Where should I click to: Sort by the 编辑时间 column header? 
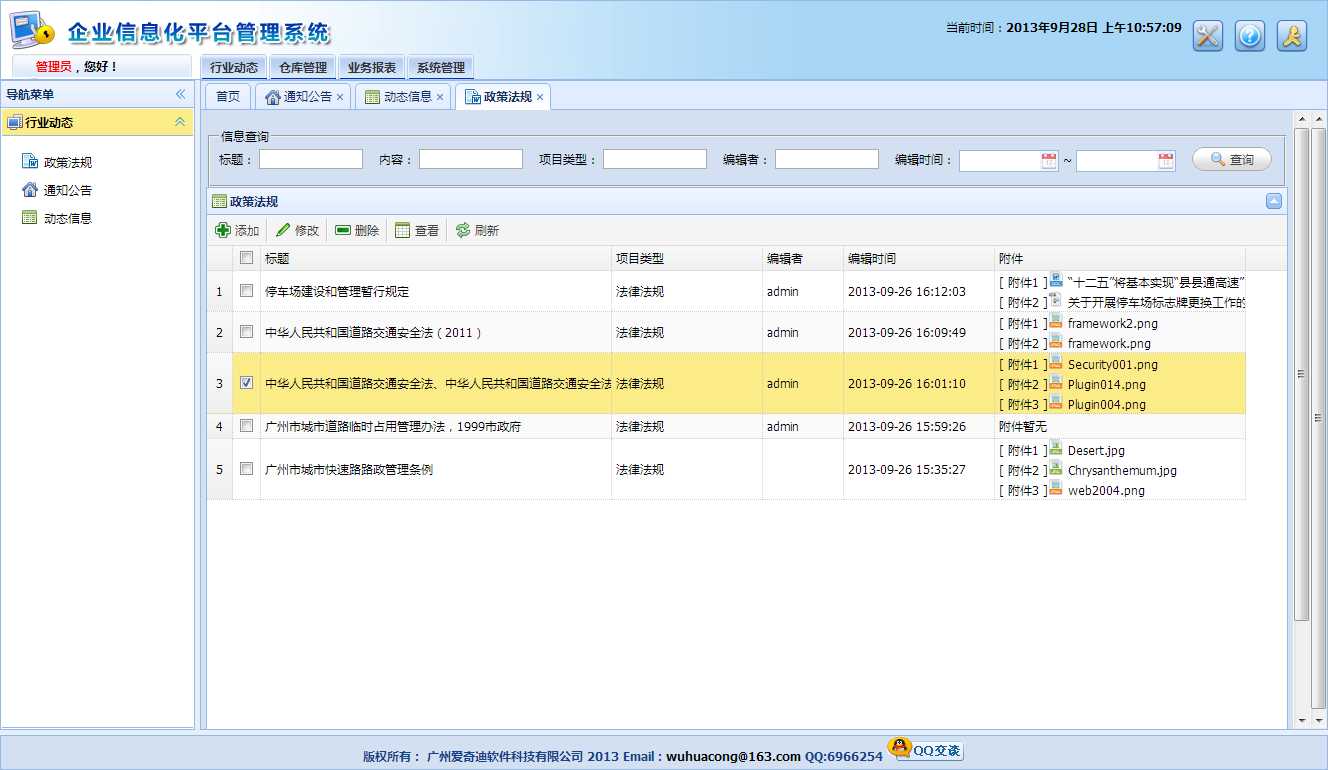tap(919, 258)
